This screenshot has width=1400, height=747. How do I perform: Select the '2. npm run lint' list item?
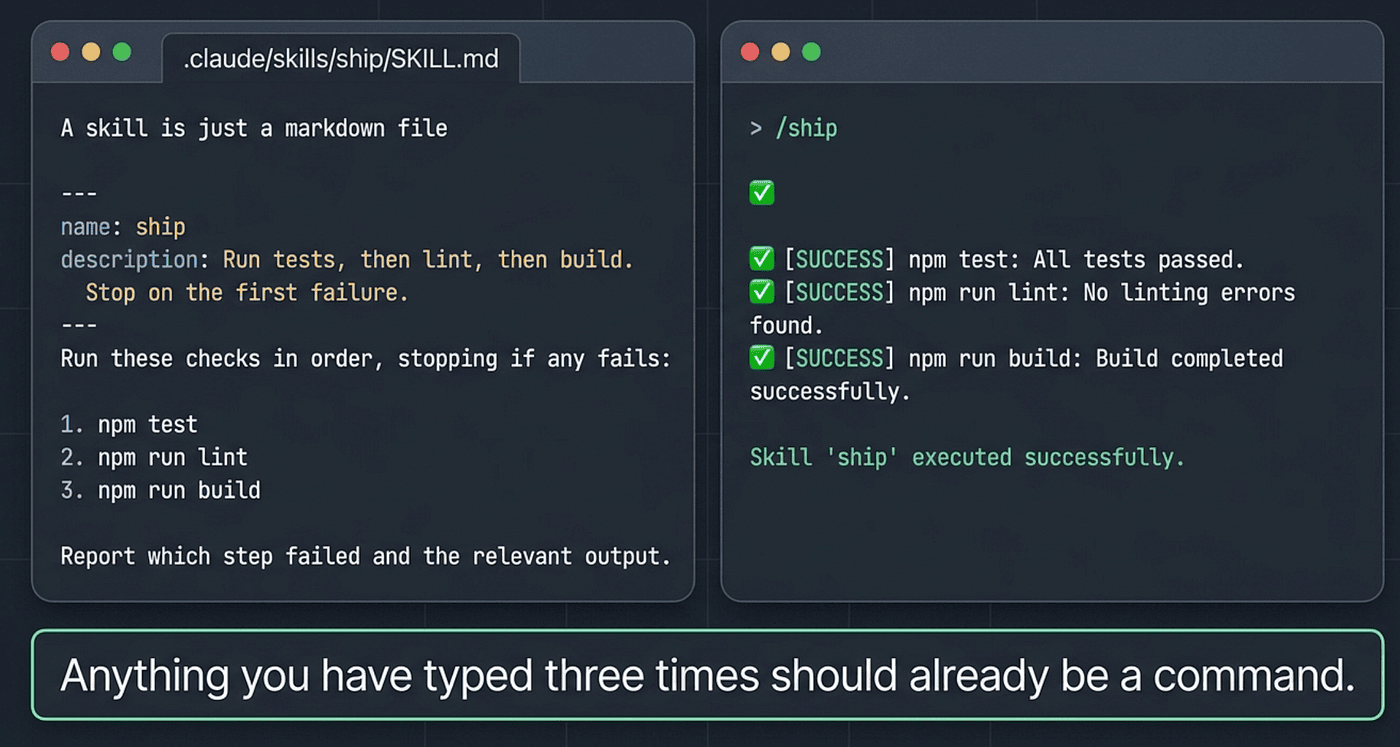[154, 457]
